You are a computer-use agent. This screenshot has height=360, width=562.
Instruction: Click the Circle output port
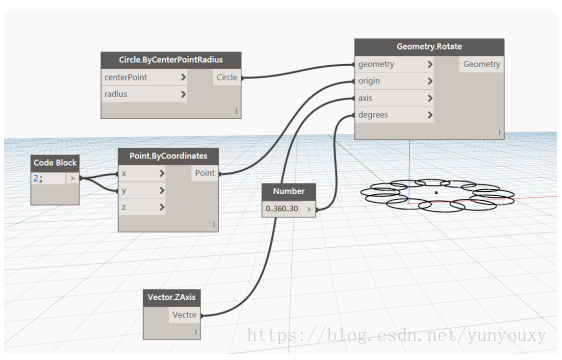227,77
